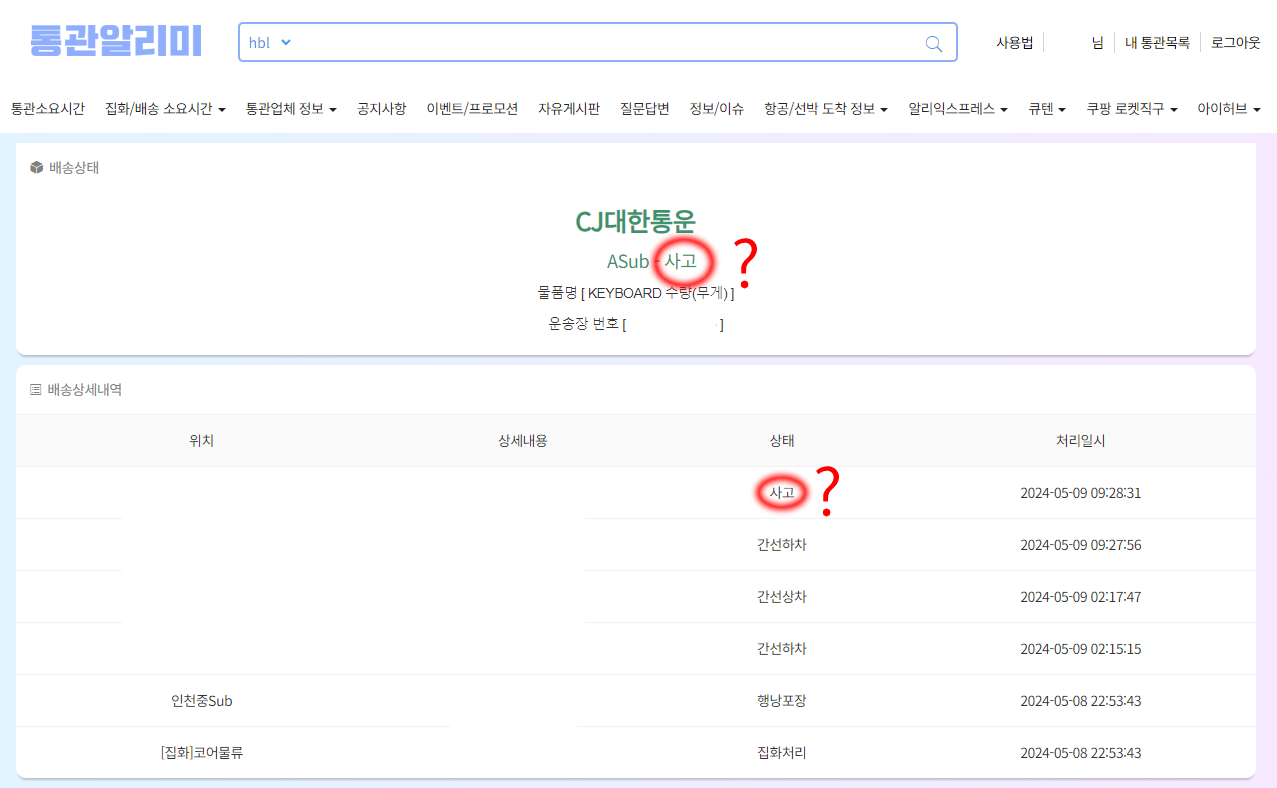The image size is (1277, 788).
Task: Go to 통관소요시간 menu
Action: click(48, 108)
